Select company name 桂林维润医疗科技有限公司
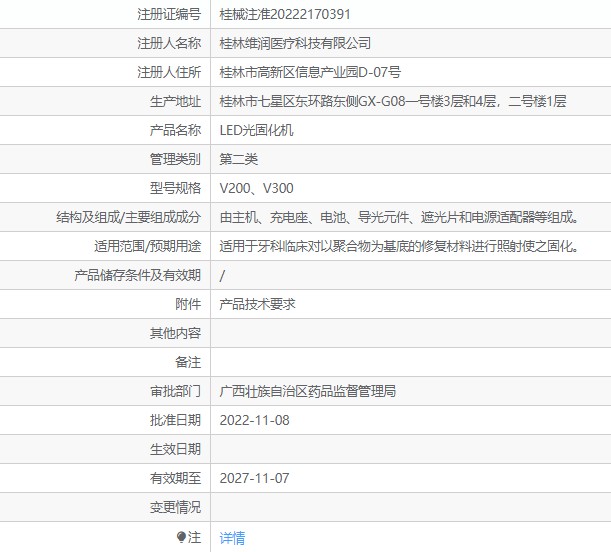This screenshot has height=552, width=611. (295, 43)
